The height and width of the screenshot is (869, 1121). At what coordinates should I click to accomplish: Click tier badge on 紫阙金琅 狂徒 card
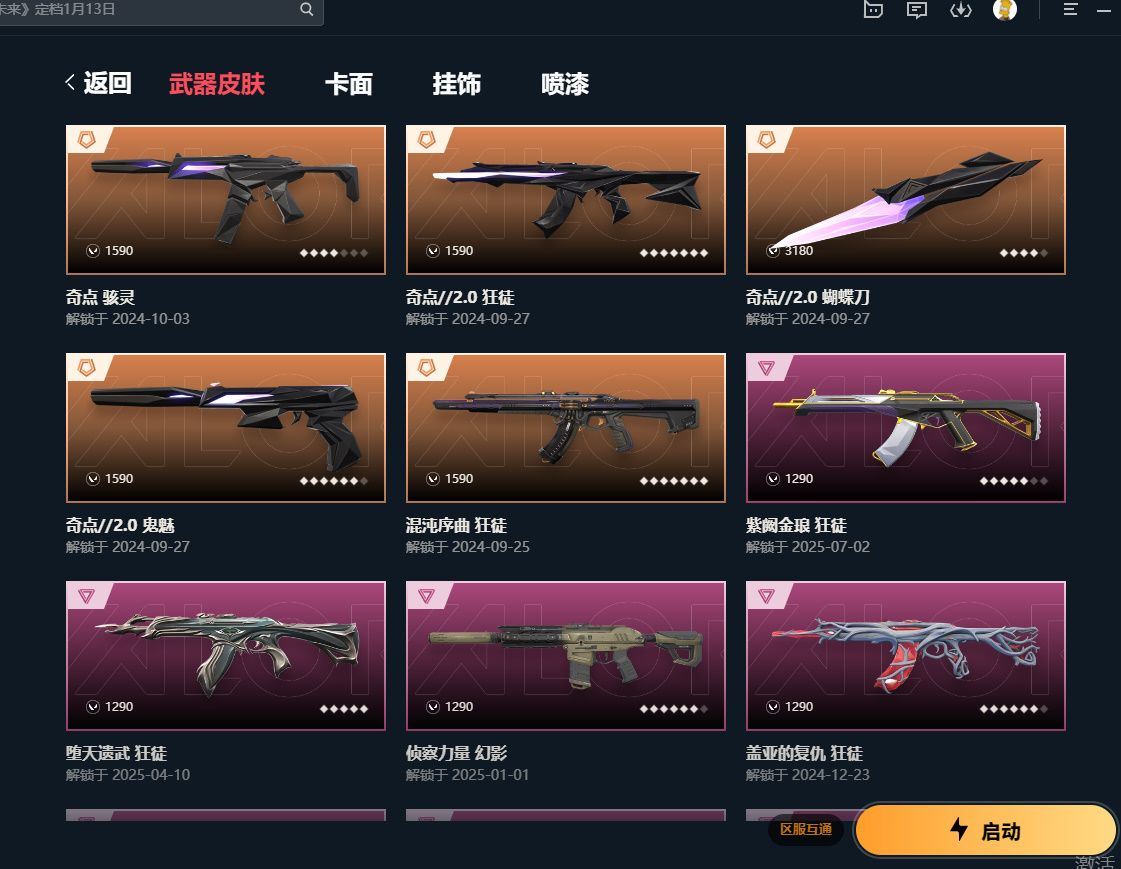[x=766, y=367]
